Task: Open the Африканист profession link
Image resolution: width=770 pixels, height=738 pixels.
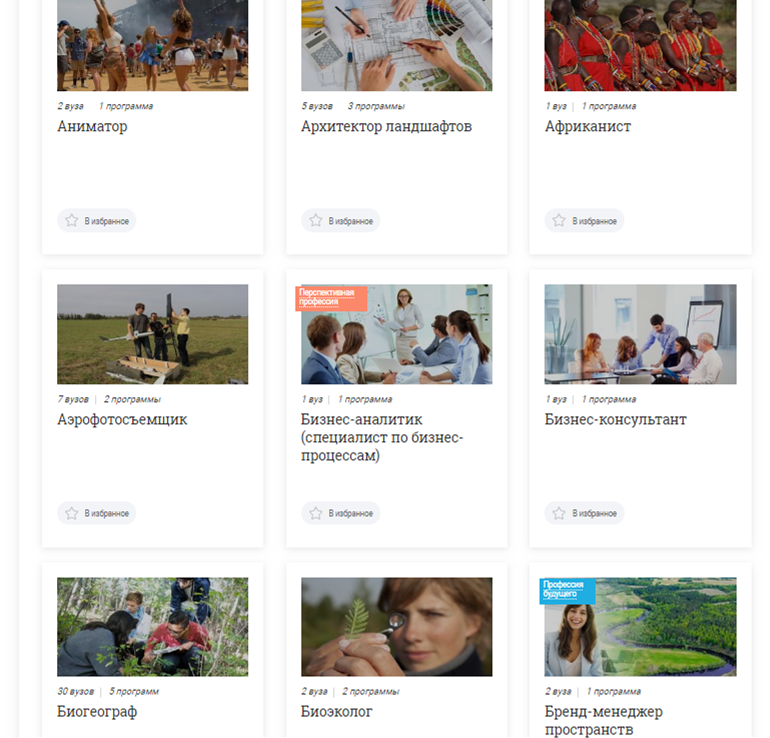Action: pyautogui.click(x=588, y=126)
